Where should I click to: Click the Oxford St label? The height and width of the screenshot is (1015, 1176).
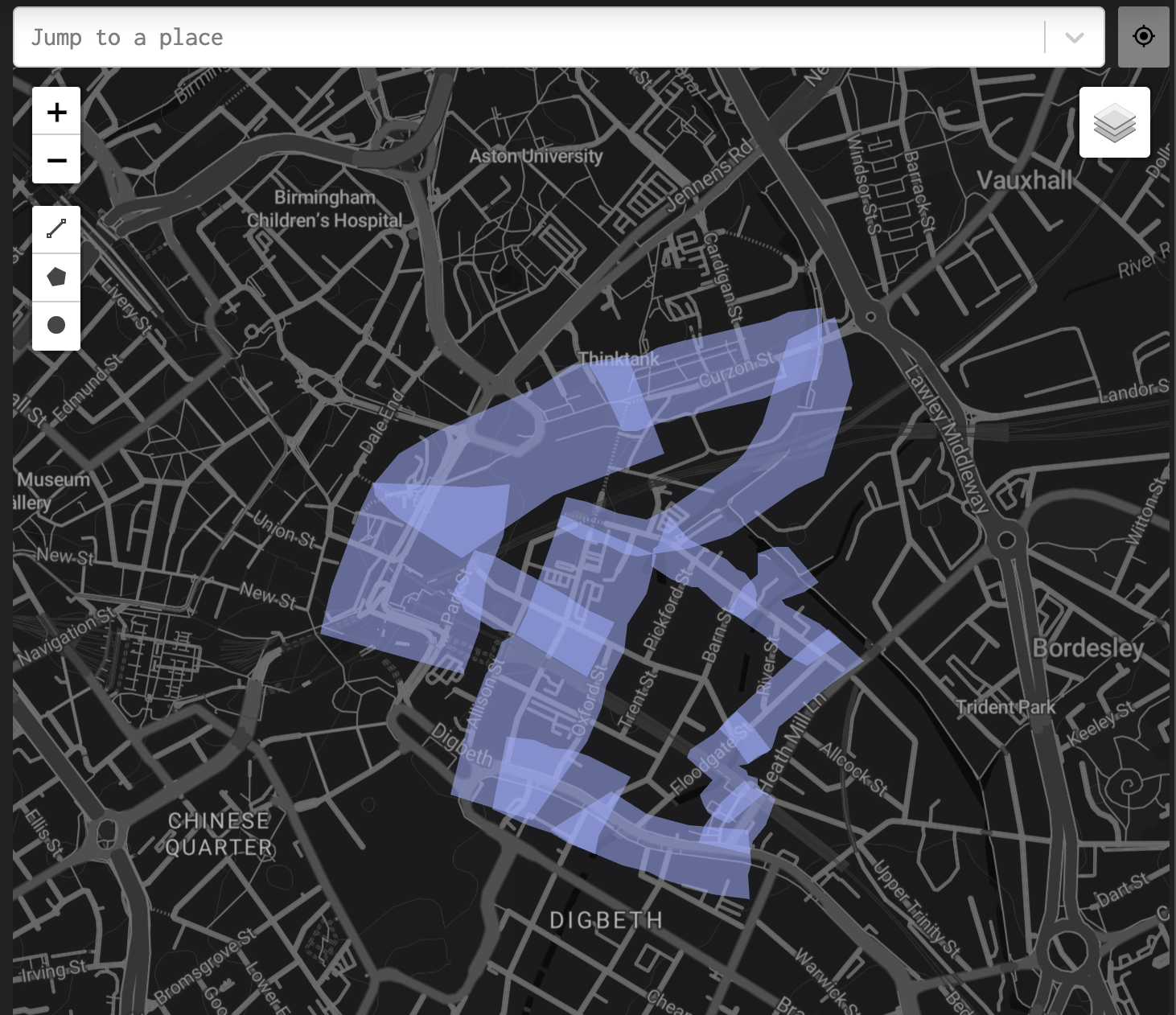[589, 700]
